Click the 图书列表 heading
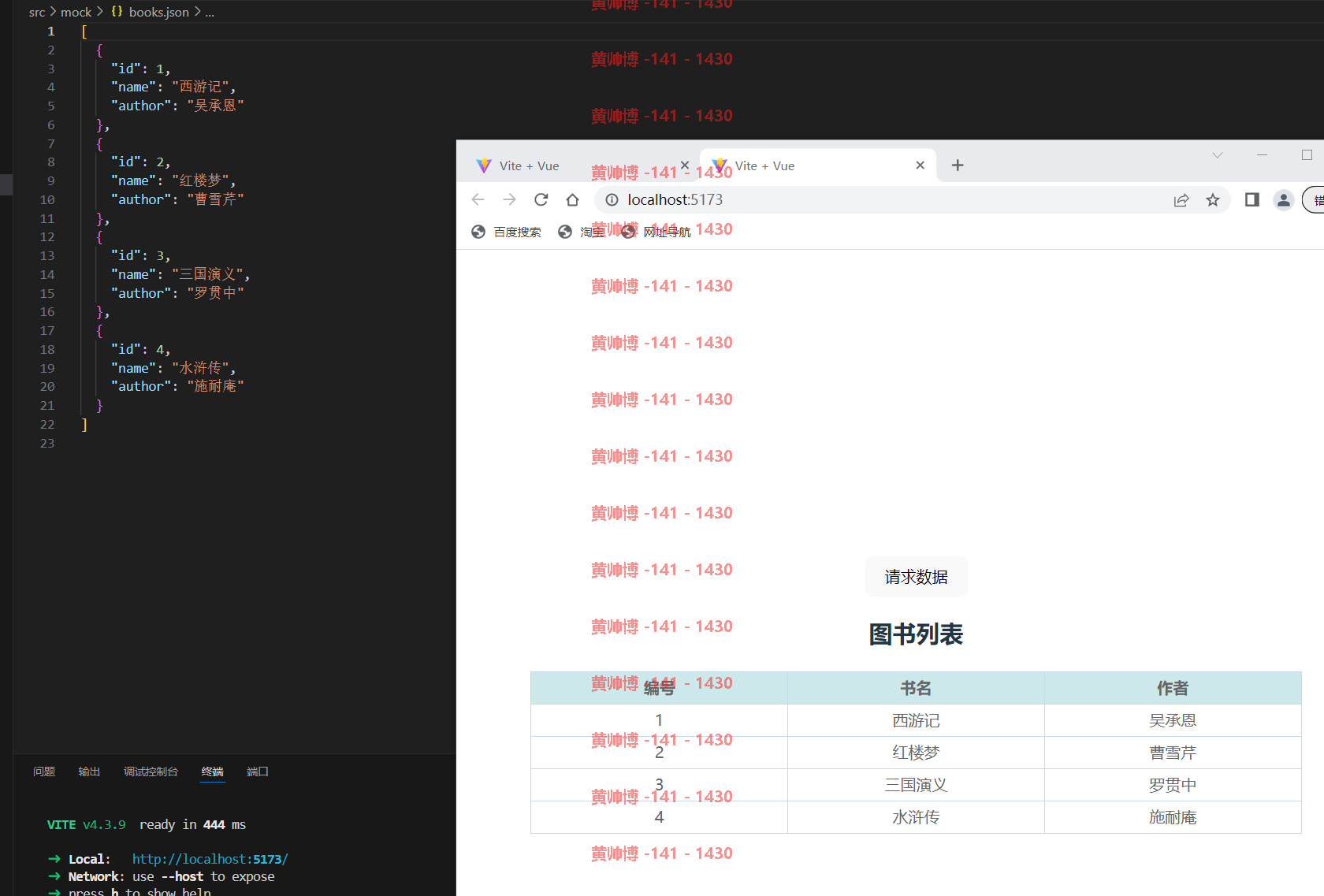 coord(916,634)
